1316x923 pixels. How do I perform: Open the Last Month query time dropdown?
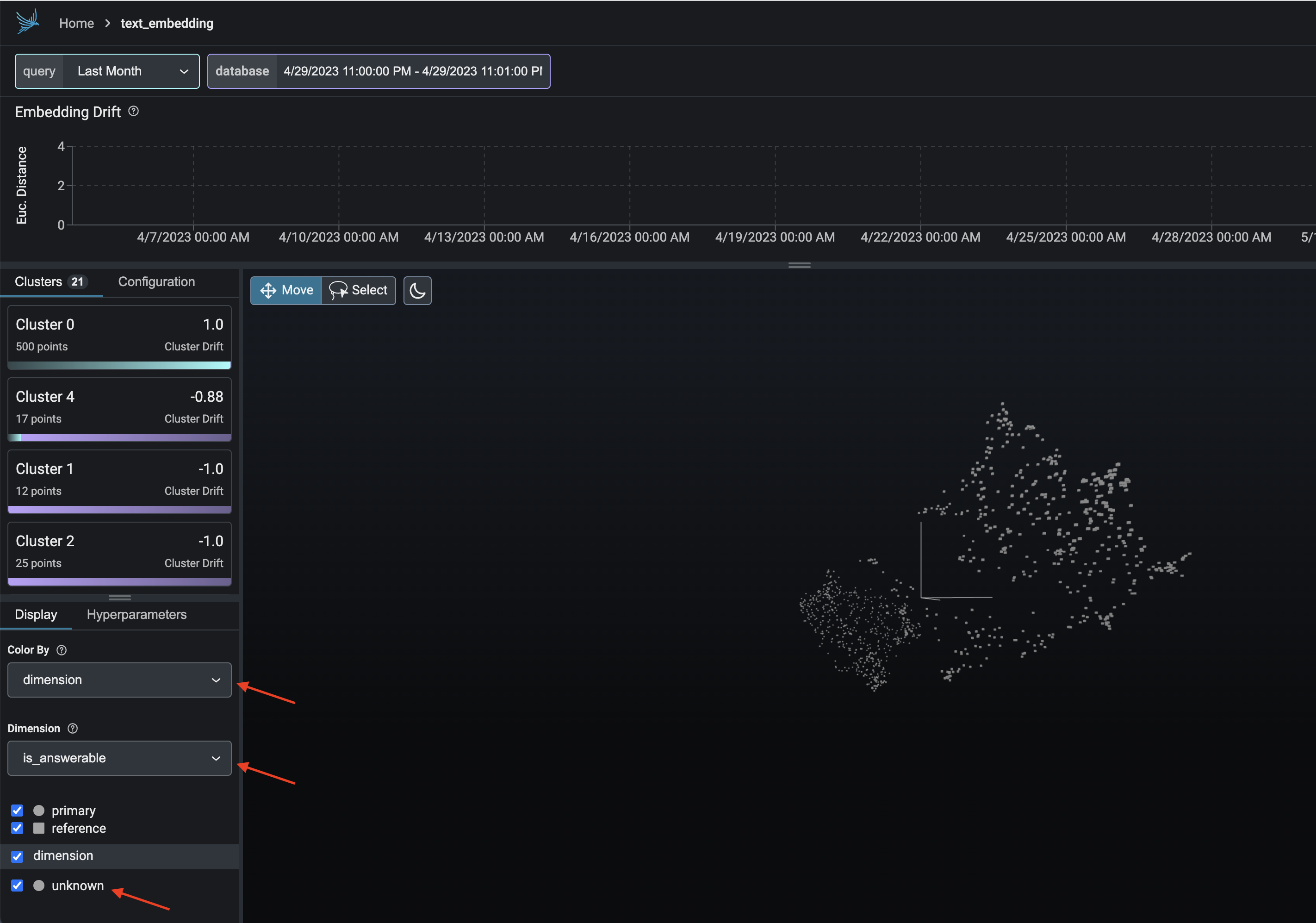[130, 71]
